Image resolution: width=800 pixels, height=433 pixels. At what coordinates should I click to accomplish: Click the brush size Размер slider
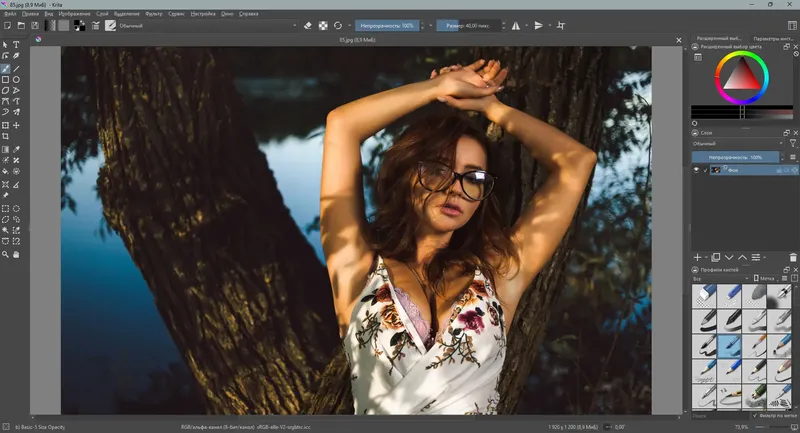(469, 25)
